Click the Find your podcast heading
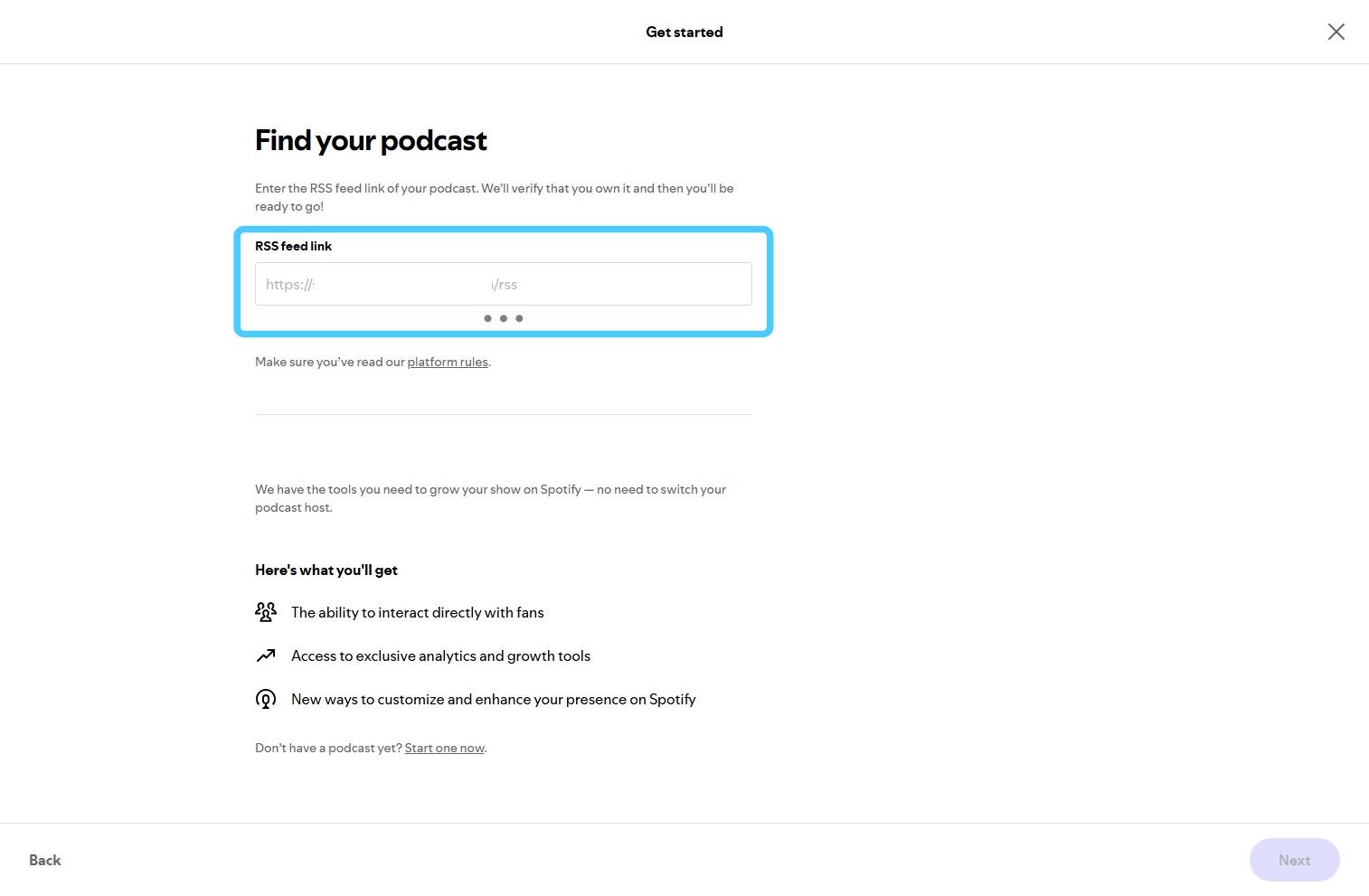This screenshot has height=896, width=1369. 371,140
